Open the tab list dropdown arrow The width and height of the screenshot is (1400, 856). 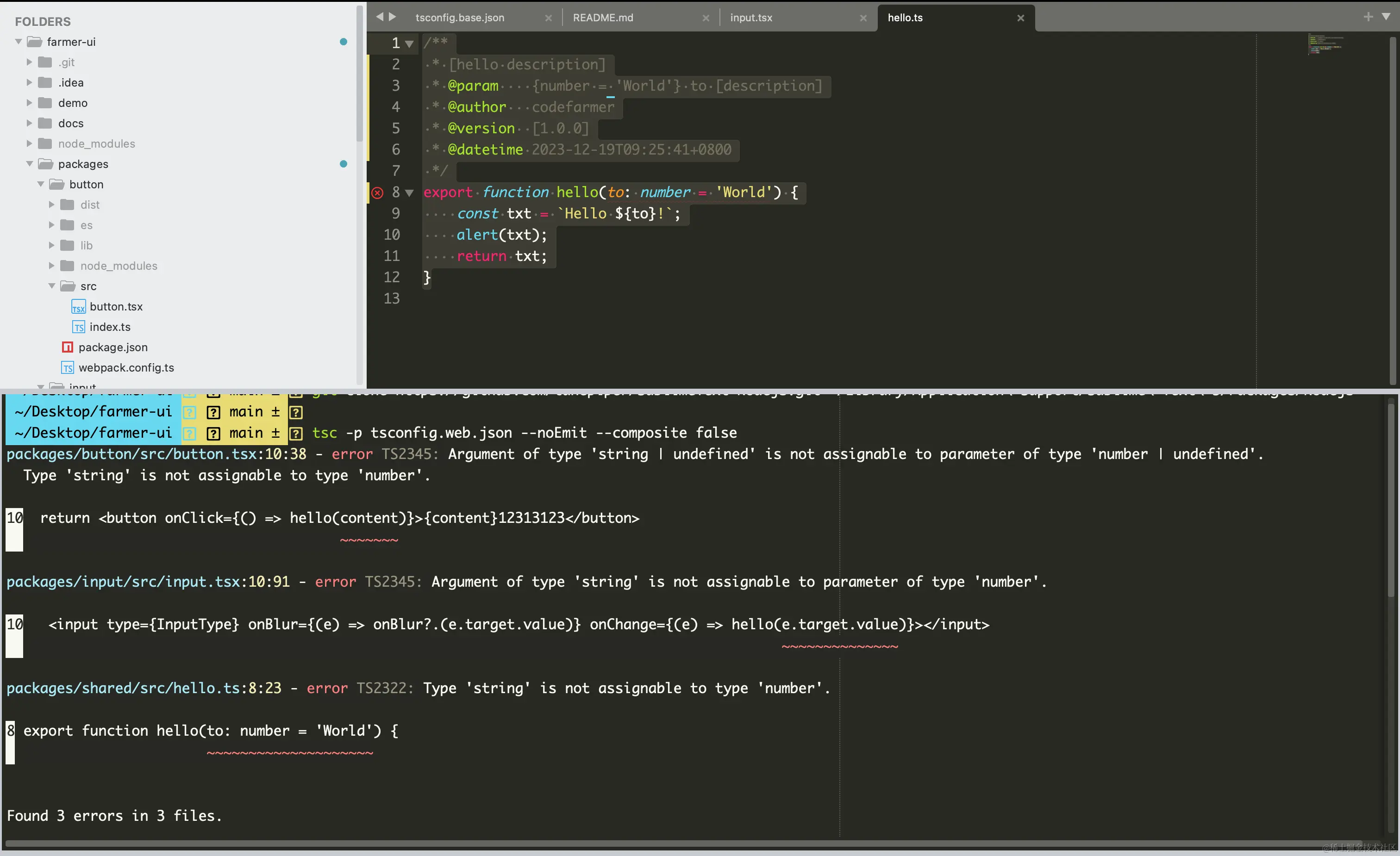click(1386, 17)
